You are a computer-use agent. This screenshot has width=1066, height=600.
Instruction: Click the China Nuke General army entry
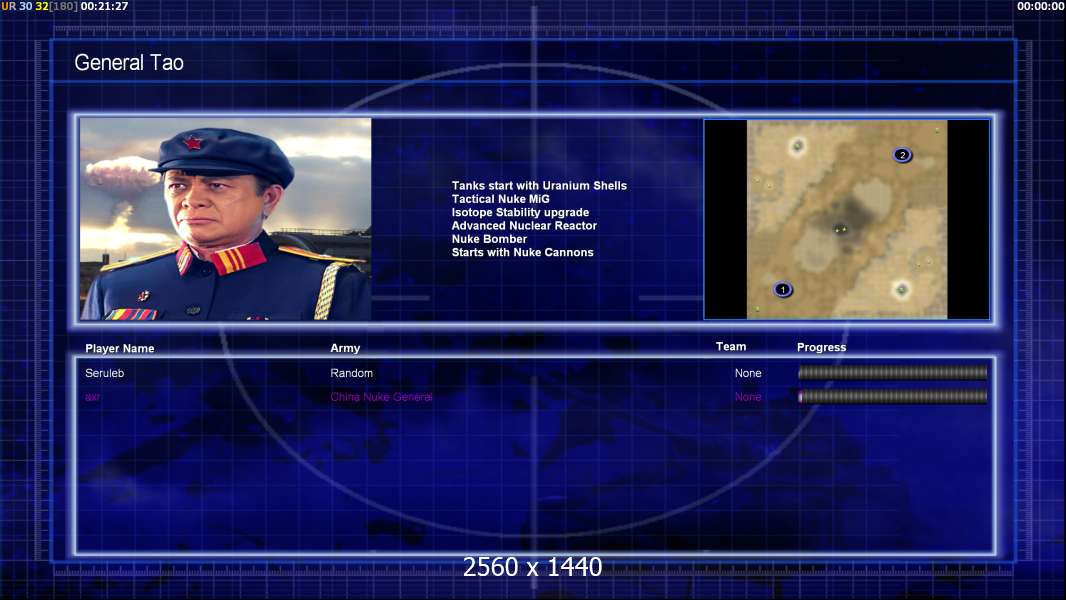[381, 397]
